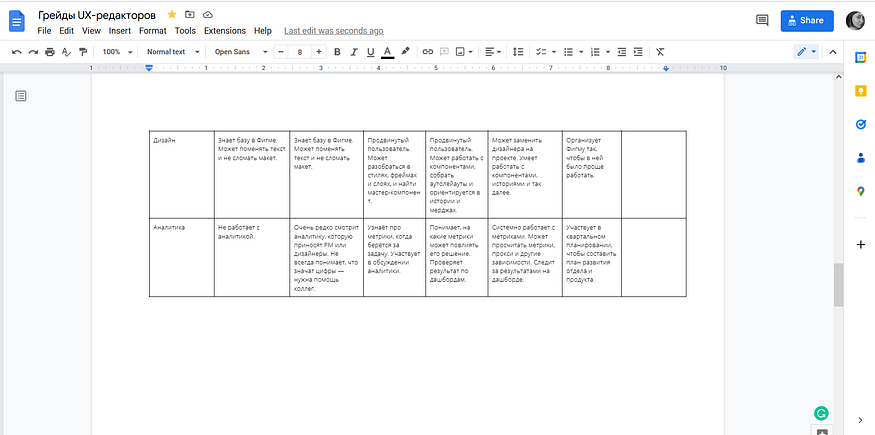
Task: Insert a link via toolbar icon
Action: tap(427, 52)
